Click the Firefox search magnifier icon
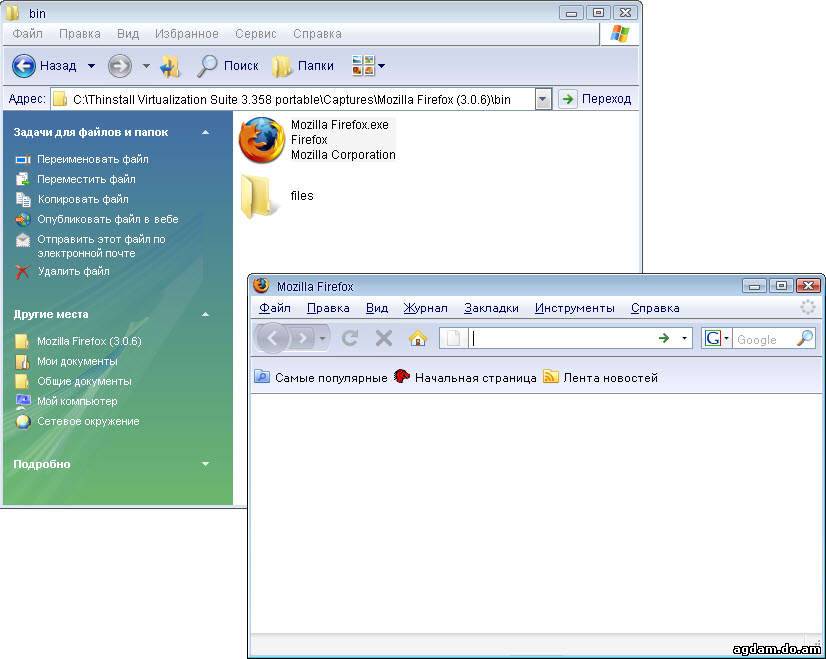This screenshot has height=659, width=826. point(805,338)
